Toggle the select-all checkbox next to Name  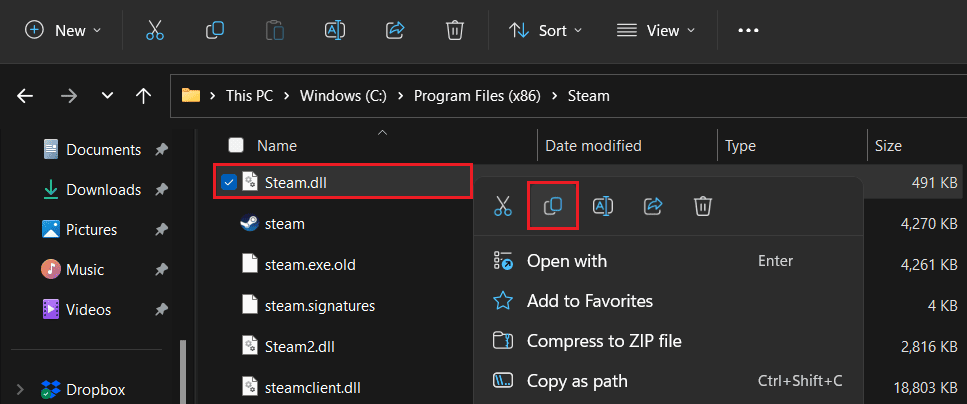[x=236, y=145]
